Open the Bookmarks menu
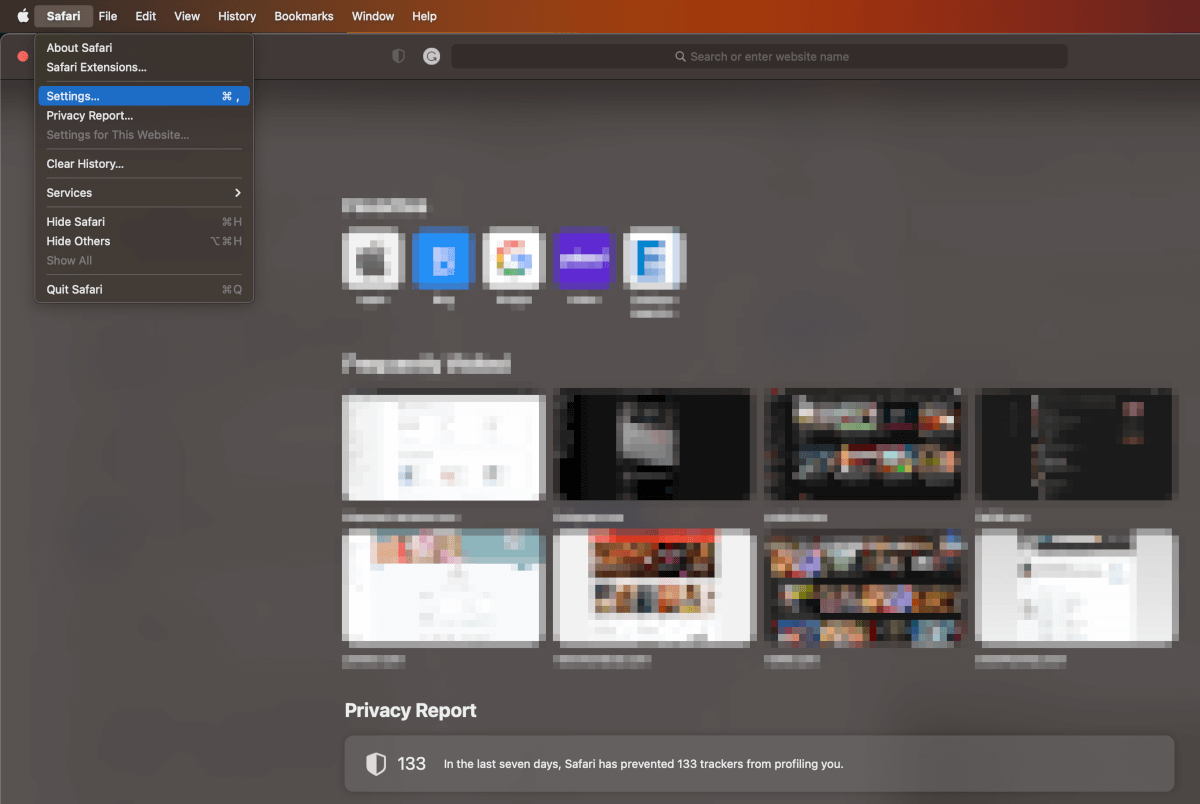The width and height of the screenshot is (1200, 804). pyautogui.click(x=304, y=16)
